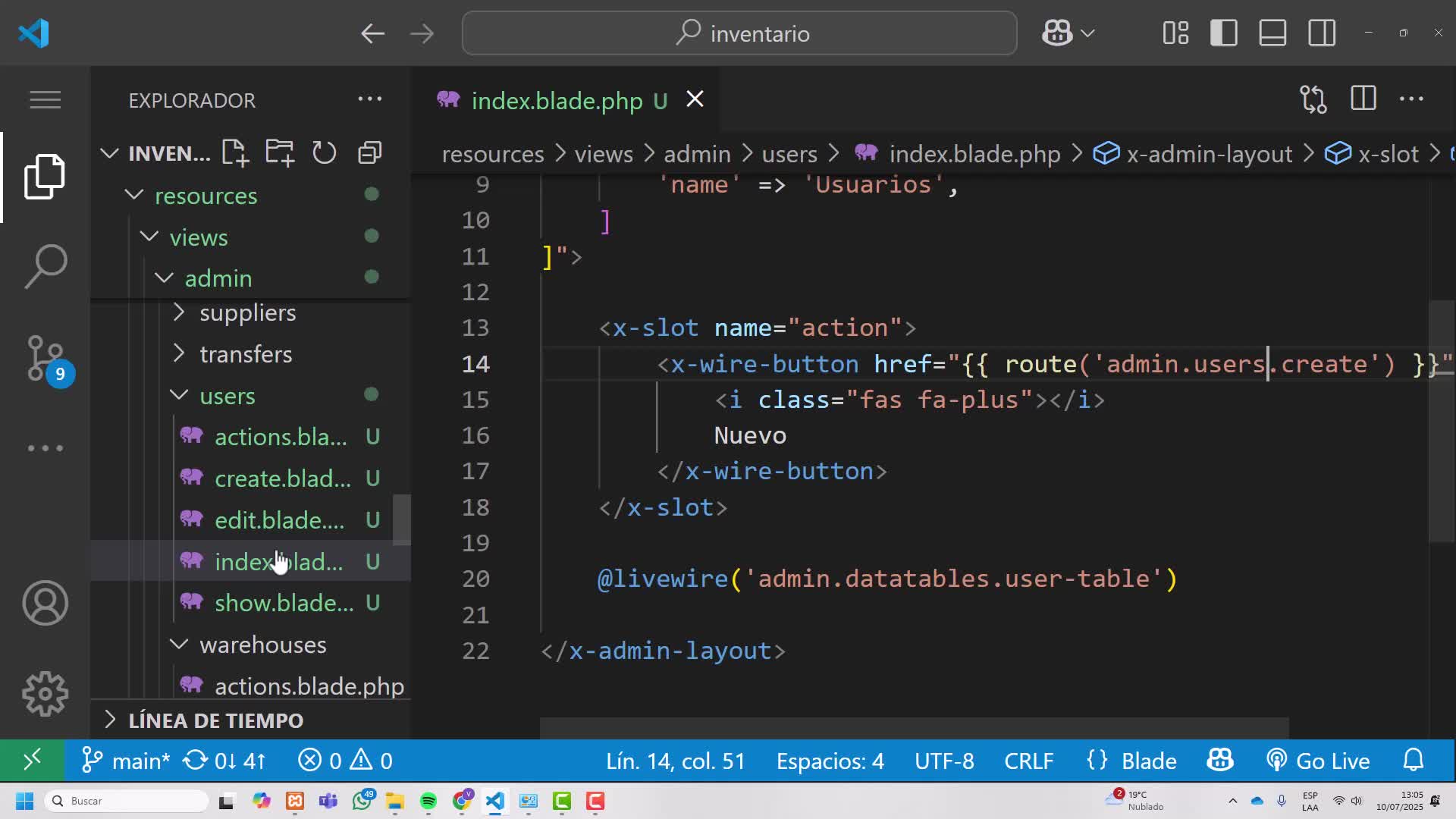The image size is (1456, 819).
Task: Click the explorer vertical scrollbar thumb
Action: click(402, 519)
